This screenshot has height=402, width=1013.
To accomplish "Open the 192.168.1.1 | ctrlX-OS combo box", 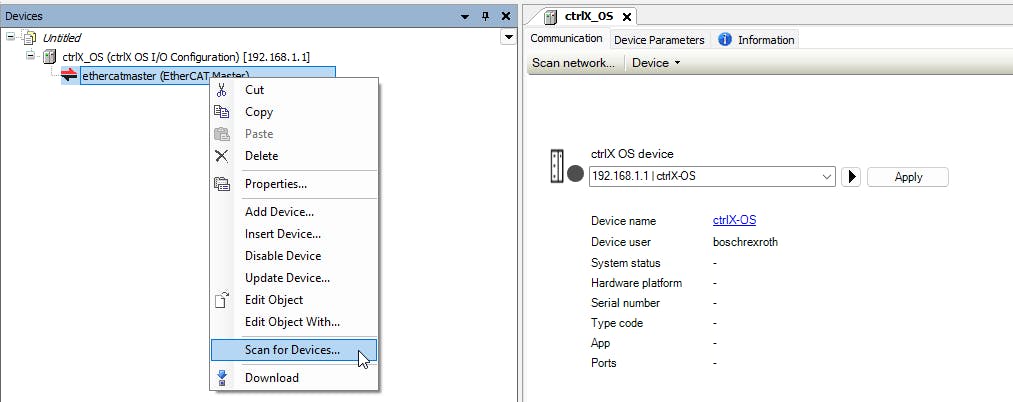I will pyautogui.click(x=712, y=176).
